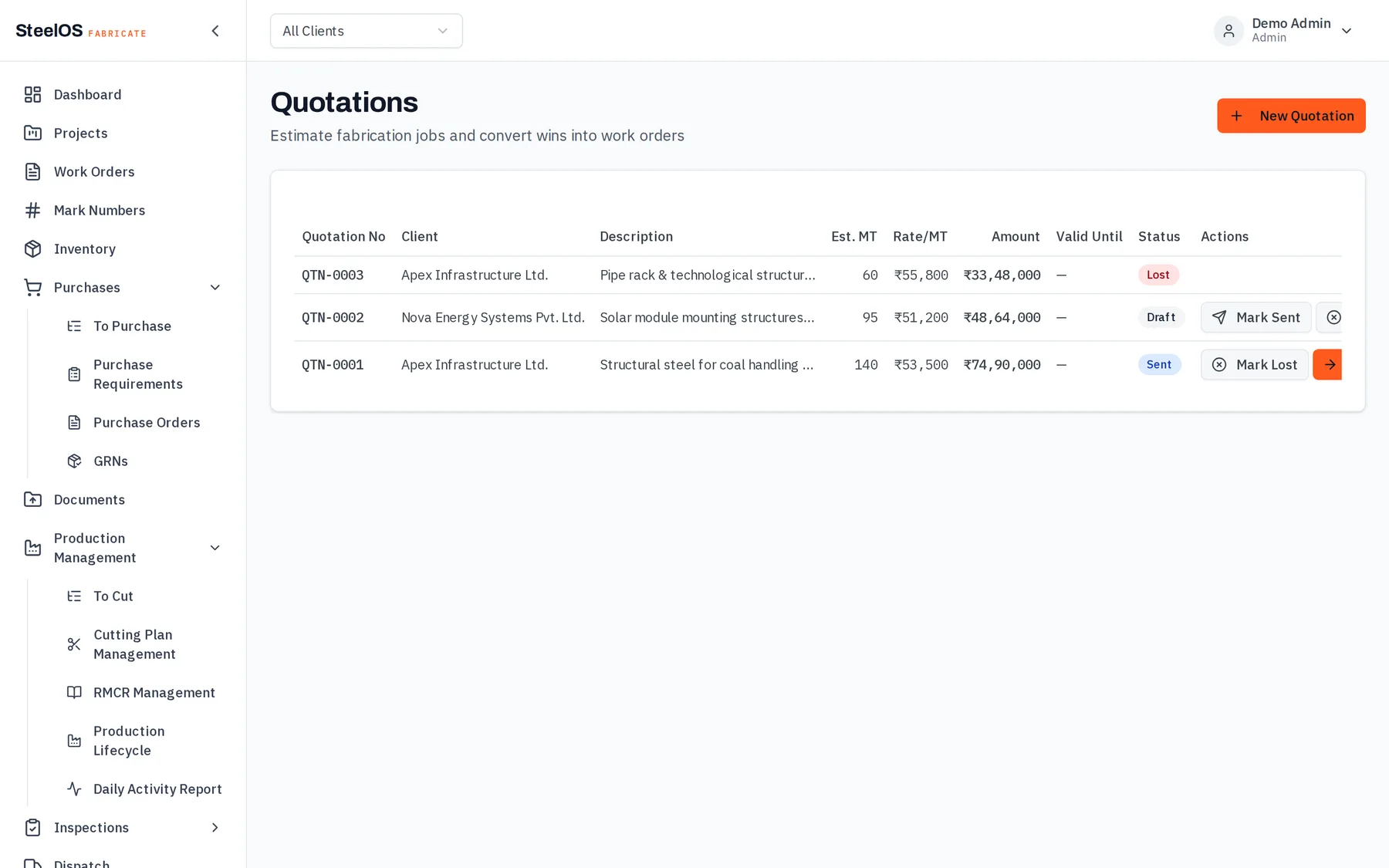This screenshot has width=1389, height=868.
Task: Click the RMCR Management book icon
Action: (74, 692)
